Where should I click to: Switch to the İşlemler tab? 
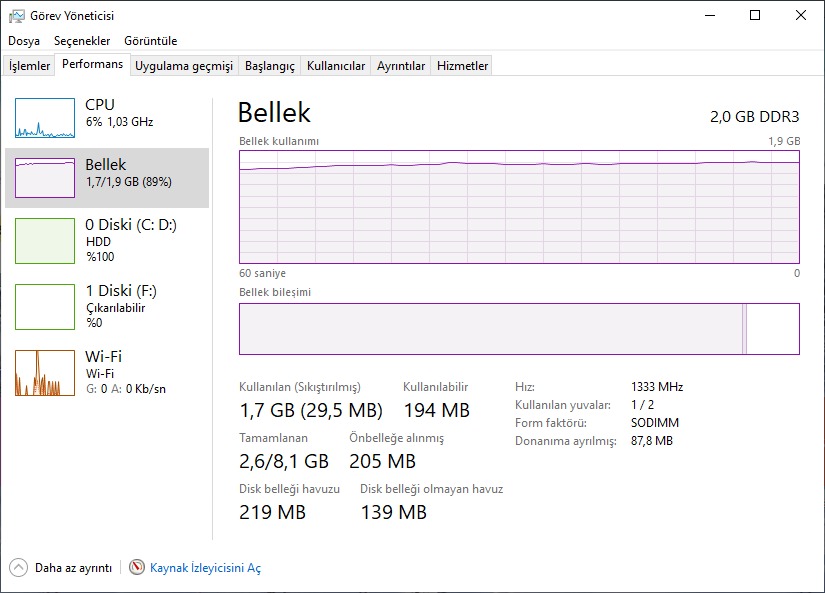pos(29,66)
